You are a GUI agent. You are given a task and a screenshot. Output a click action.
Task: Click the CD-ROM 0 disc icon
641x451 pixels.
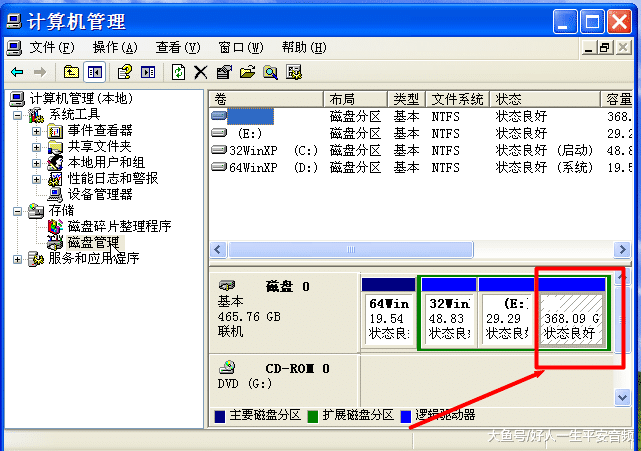pos(227,367)
